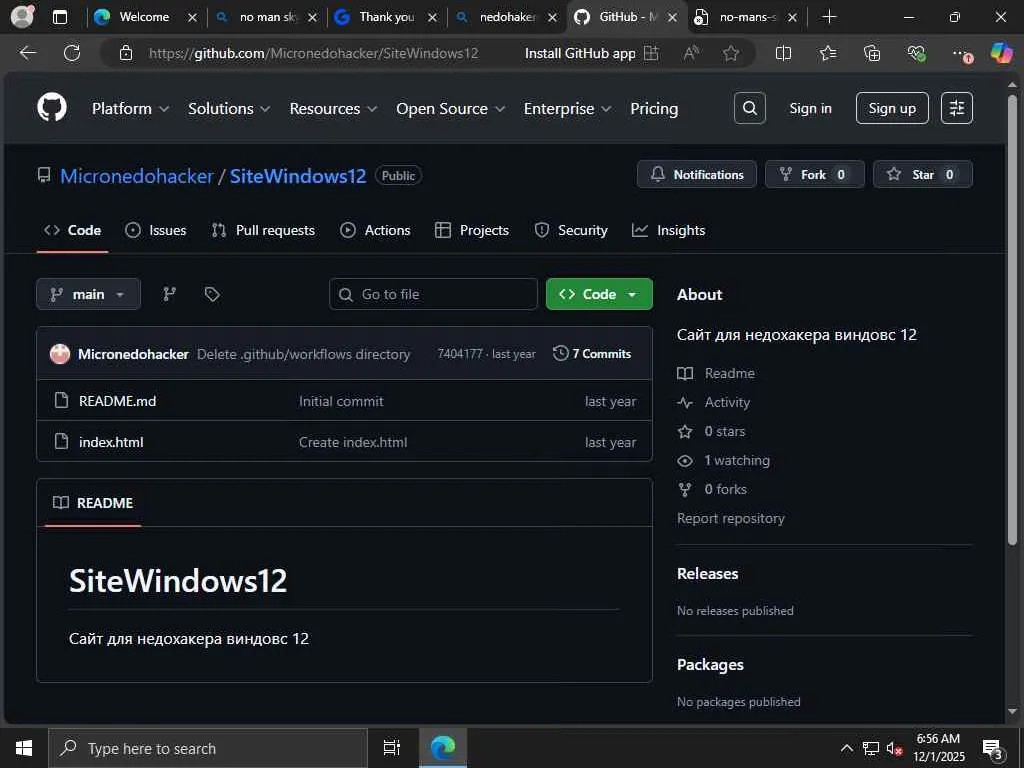The height and width of the screenshot is (768, 1024).
Task: Open the GitHub home logo
Action: [x=52, y=108]
